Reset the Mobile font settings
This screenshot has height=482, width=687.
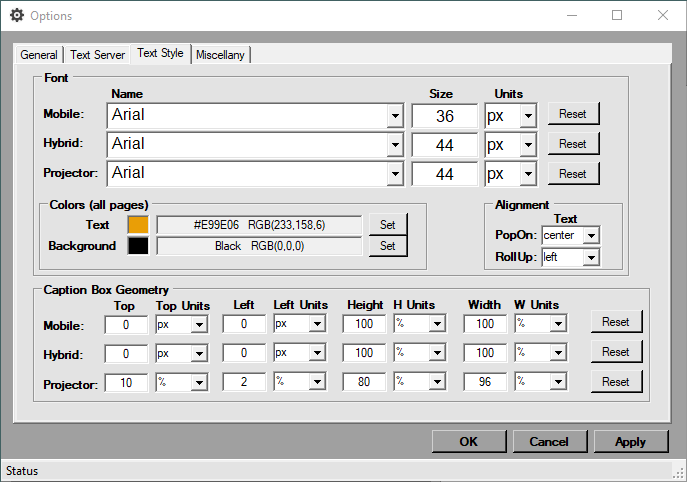573,114
